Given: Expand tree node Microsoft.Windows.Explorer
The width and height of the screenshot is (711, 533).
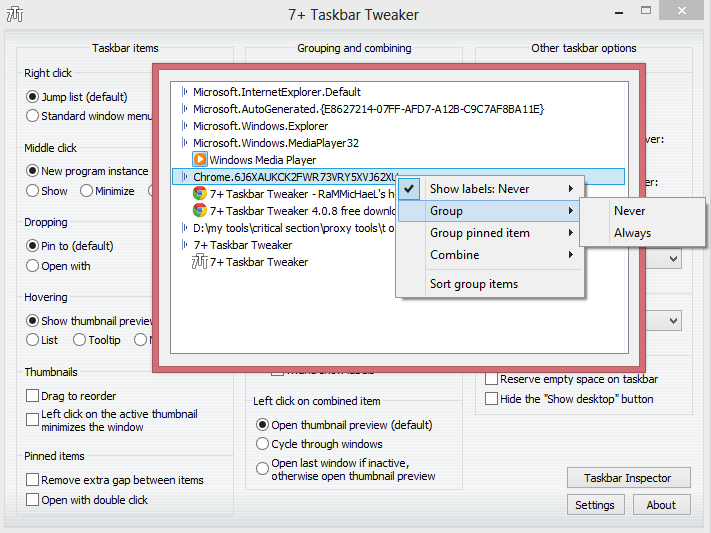Looking at the screenshot, I should (x=184, y=126).
